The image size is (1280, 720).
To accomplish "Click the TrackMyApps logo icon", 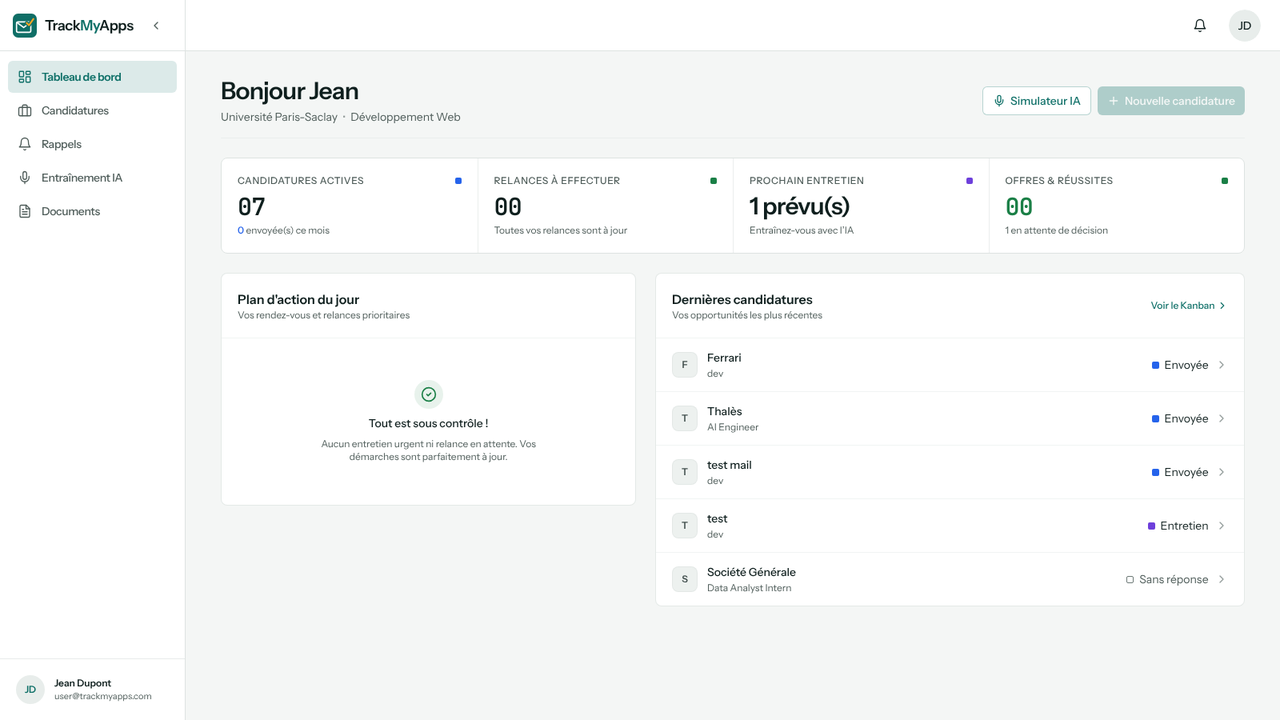I will 25,26.
